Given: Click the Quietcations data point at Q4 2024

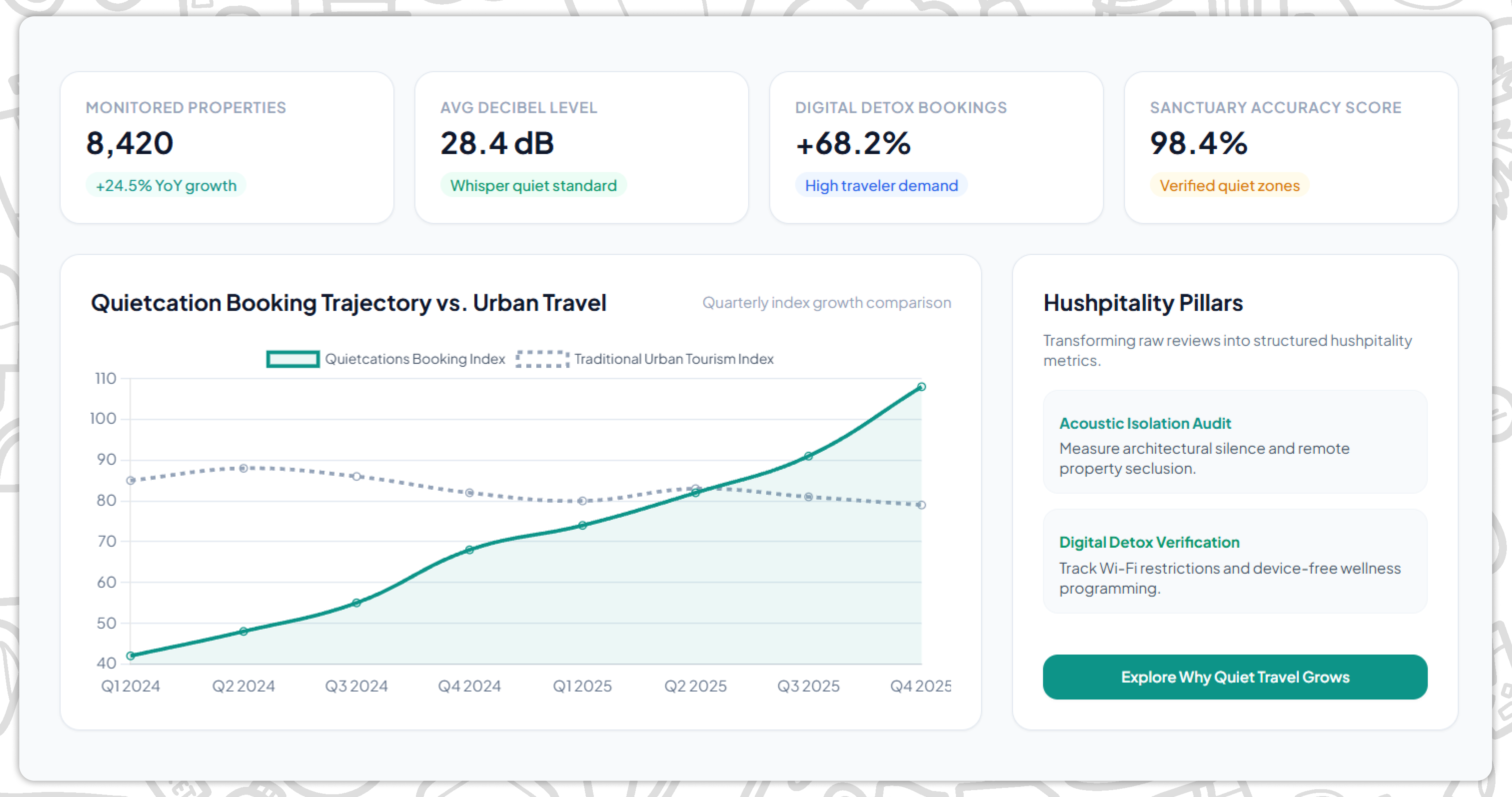Looking at the screenshot, I should [470, 550].
